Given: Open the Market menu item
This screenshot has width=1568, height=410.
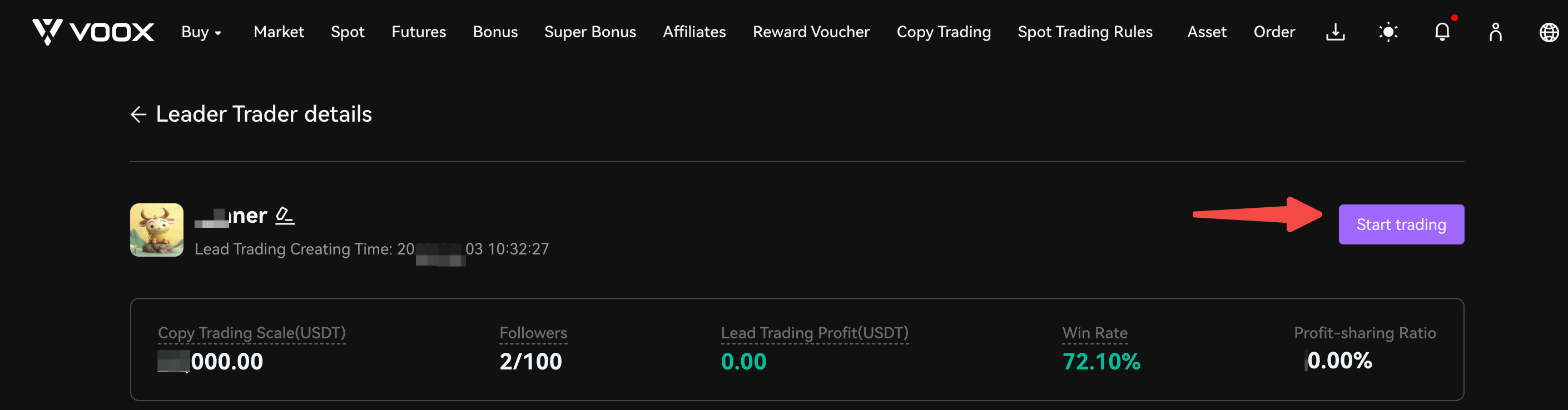Looking at the screenshot, I should 279,32.
